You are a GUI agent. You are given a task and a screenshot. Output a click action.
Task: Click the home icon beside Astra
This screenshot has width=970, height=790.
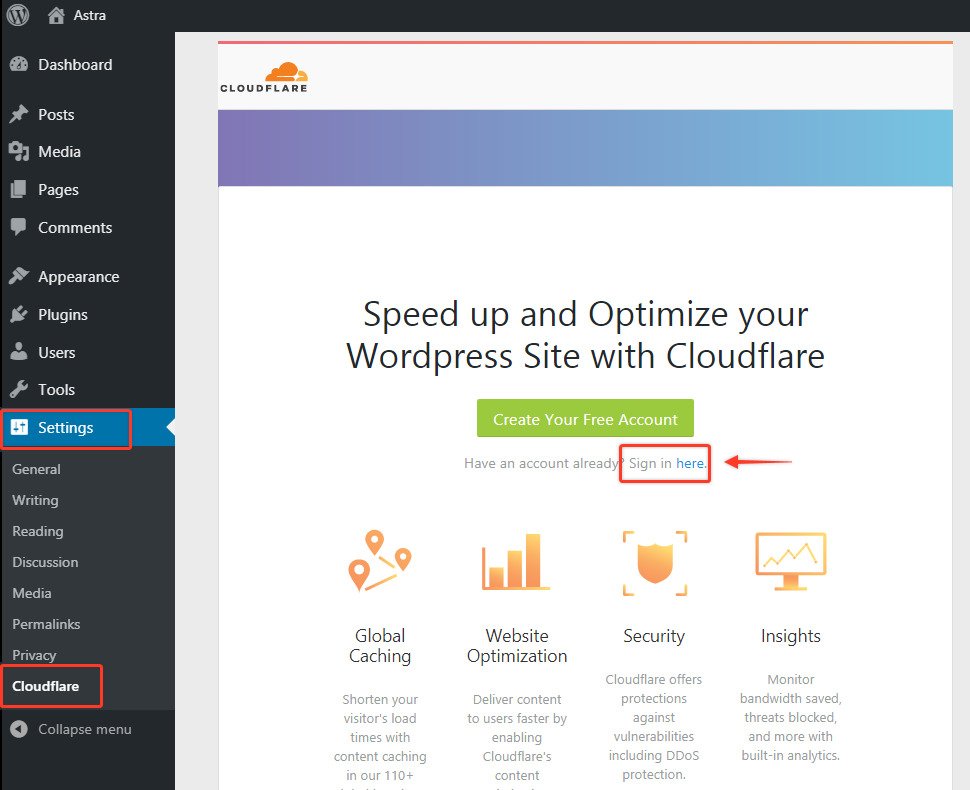pos(56,15)
